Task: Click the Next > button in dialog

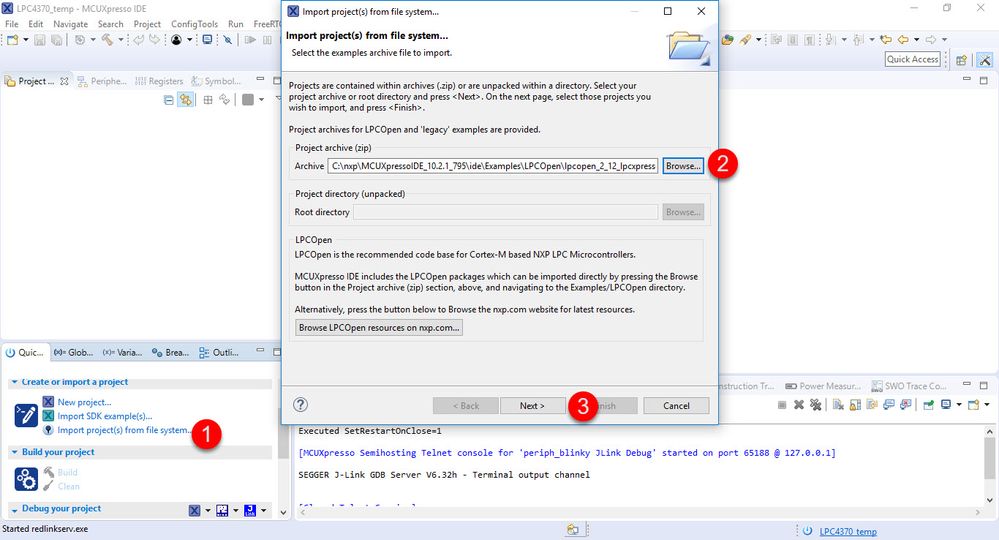Action: (x=532, y=406)
